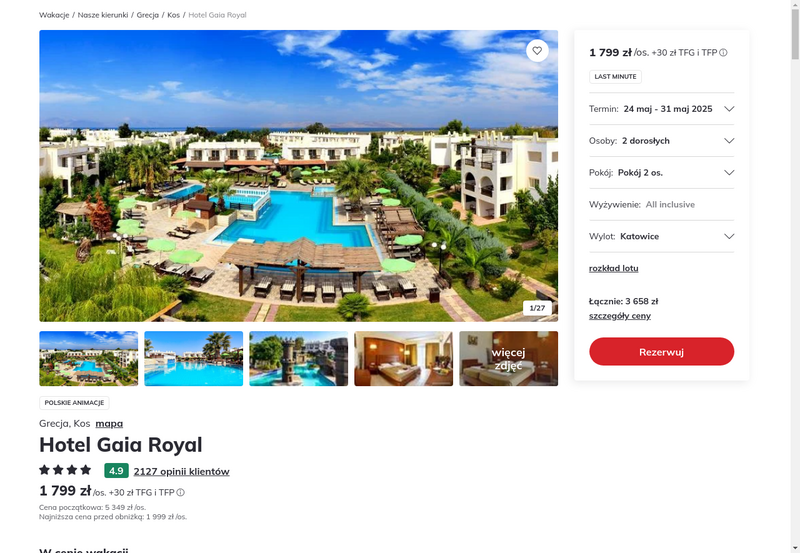Click the four-star hotel rating stars
This screenshot has height=553, width=800.
tap(65, 470)
